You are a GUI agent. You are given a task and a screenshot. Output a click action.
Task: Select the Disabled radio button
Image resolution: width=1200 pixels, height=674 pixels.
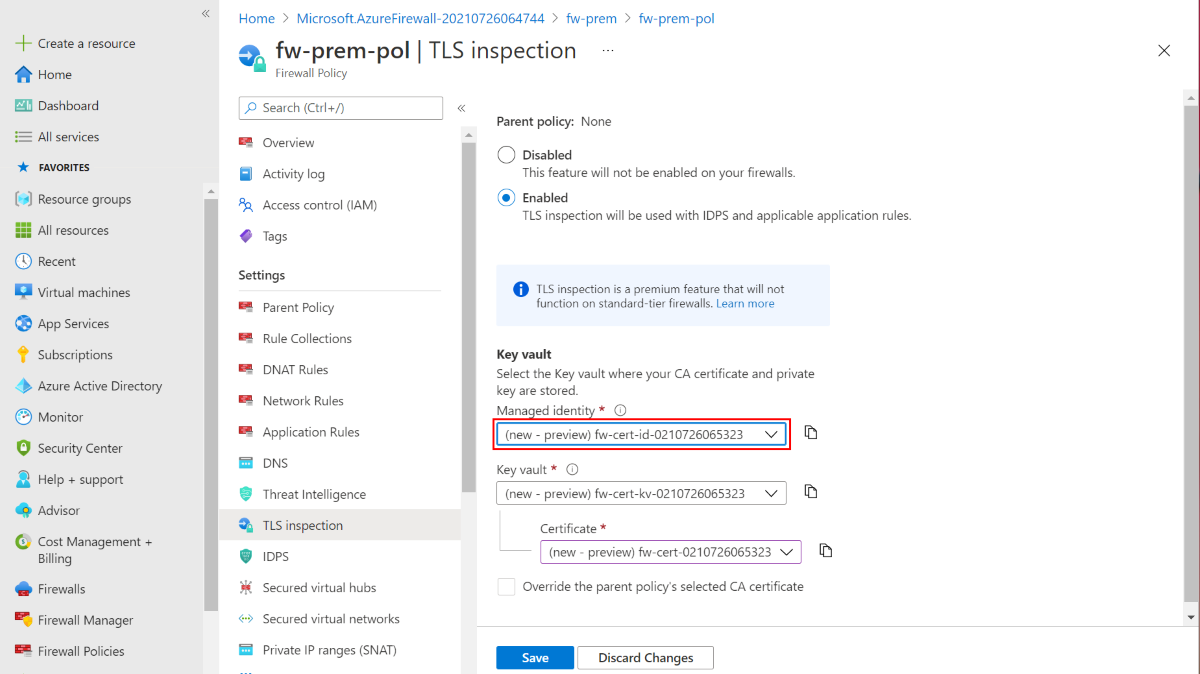click(507, 155)
